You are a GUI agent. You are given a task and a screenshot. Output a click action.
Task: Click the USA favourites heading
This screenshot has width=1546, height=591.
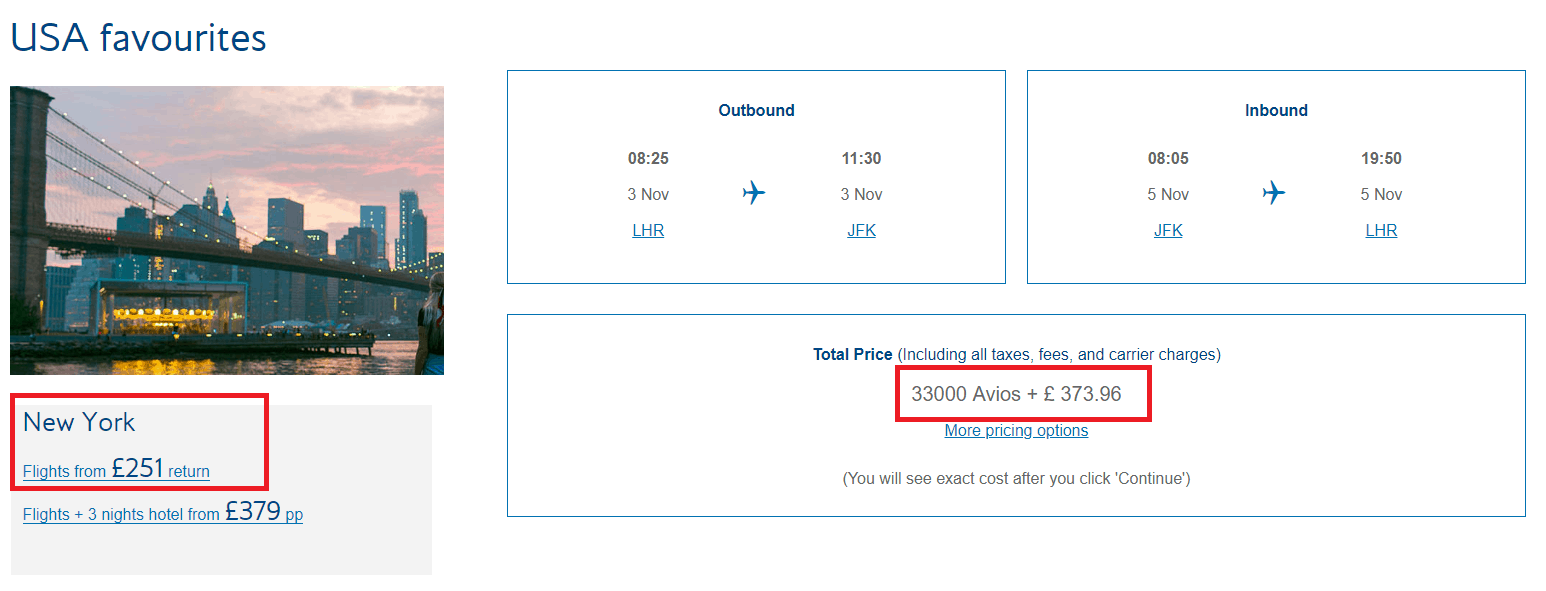[x=137, y=37]
